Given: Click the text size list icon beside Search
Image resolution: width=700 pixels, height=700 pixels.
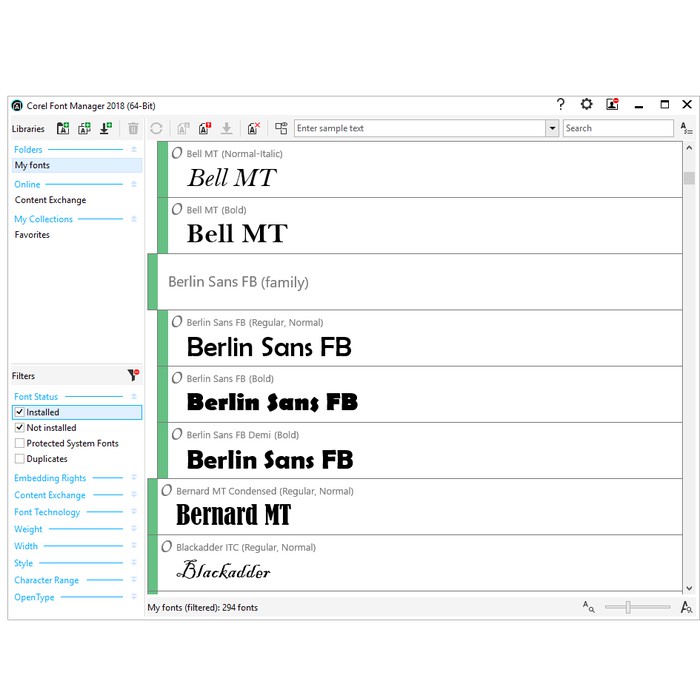Looking at the screenshot, I should 686,129.
